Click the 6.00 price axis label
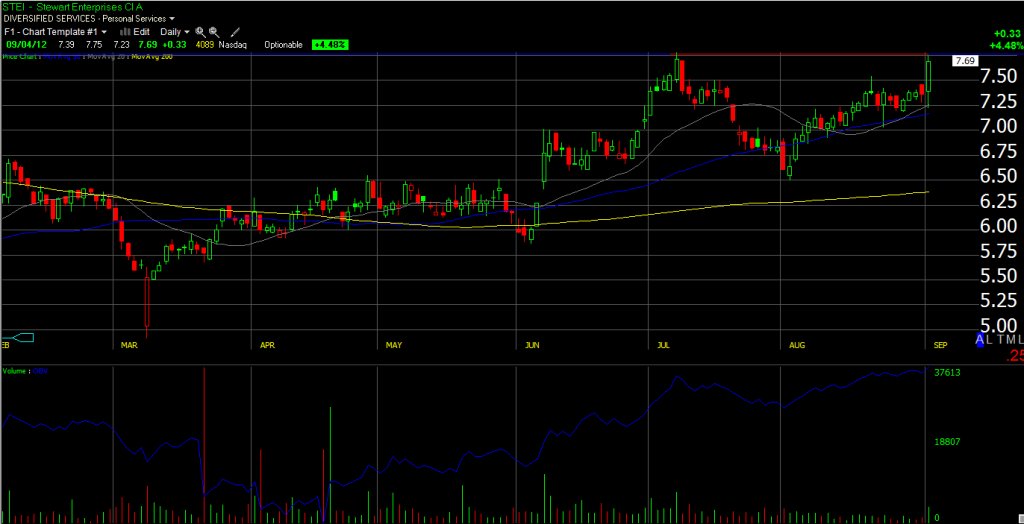Screen dimensions: 1024x524 1000,226
